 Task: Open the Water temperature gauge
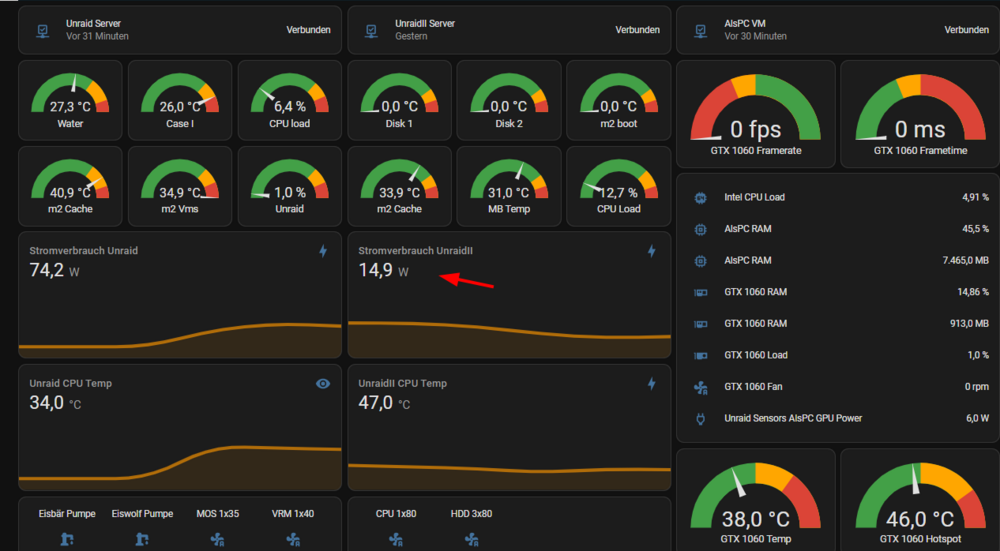click(x=70, y=100)
